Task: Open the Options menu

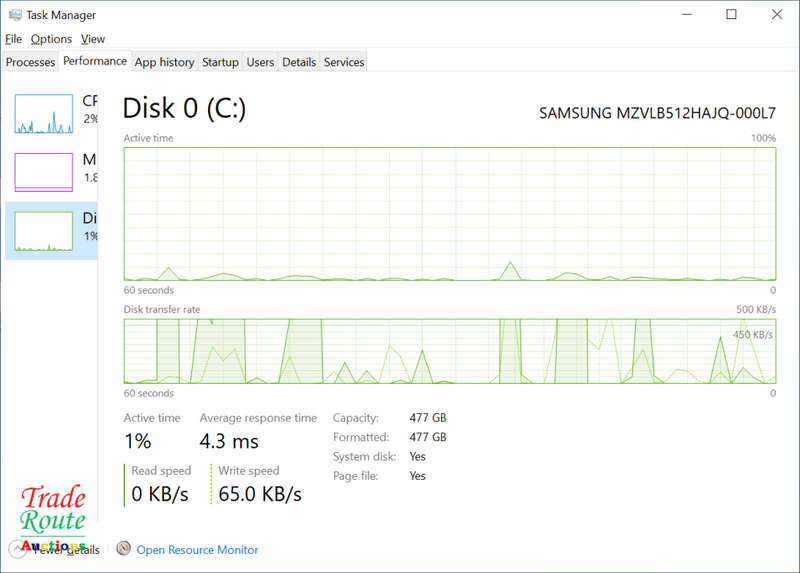Action: click(51, 39)
